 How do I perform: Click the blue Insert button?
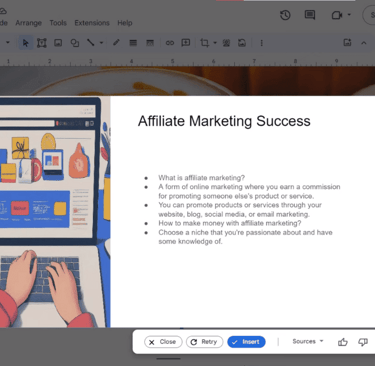pos(246,342)
